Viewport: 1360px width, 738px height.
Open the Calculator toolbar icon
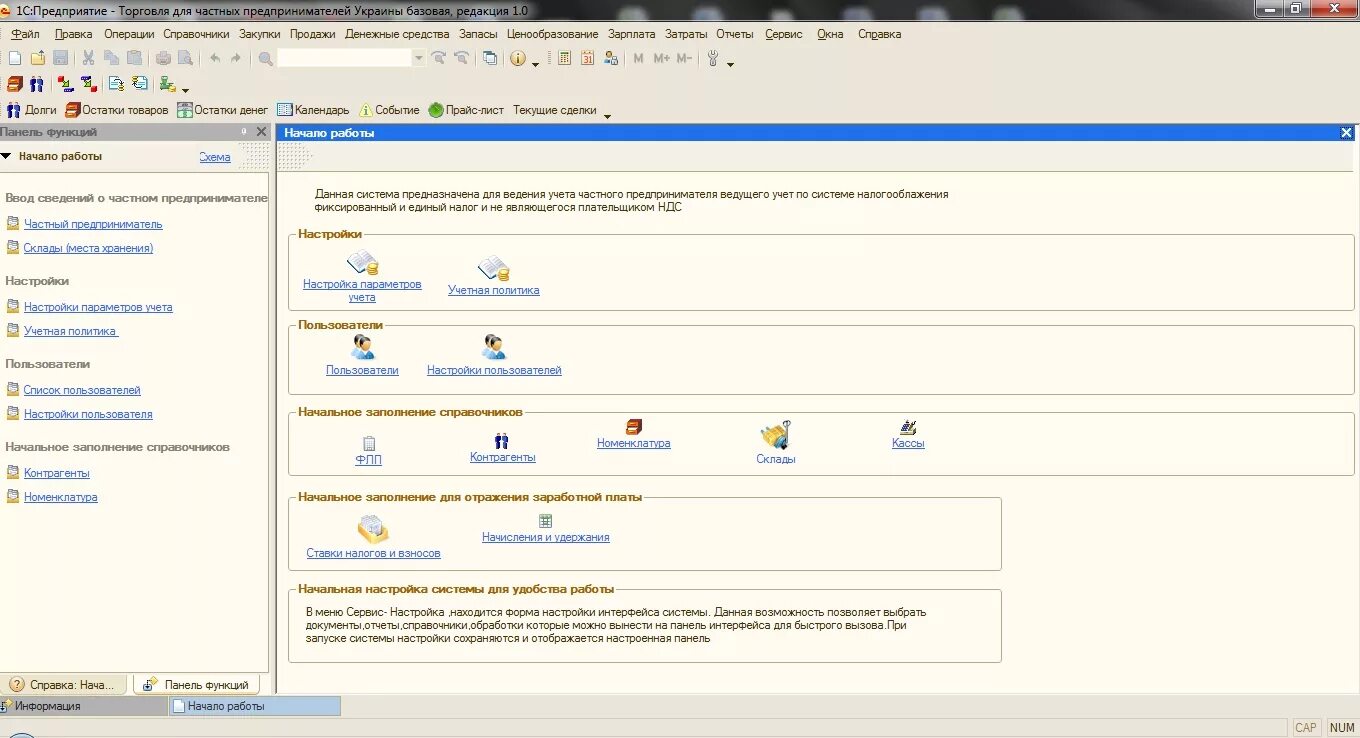pyautogui.click(x=564, y=58)
